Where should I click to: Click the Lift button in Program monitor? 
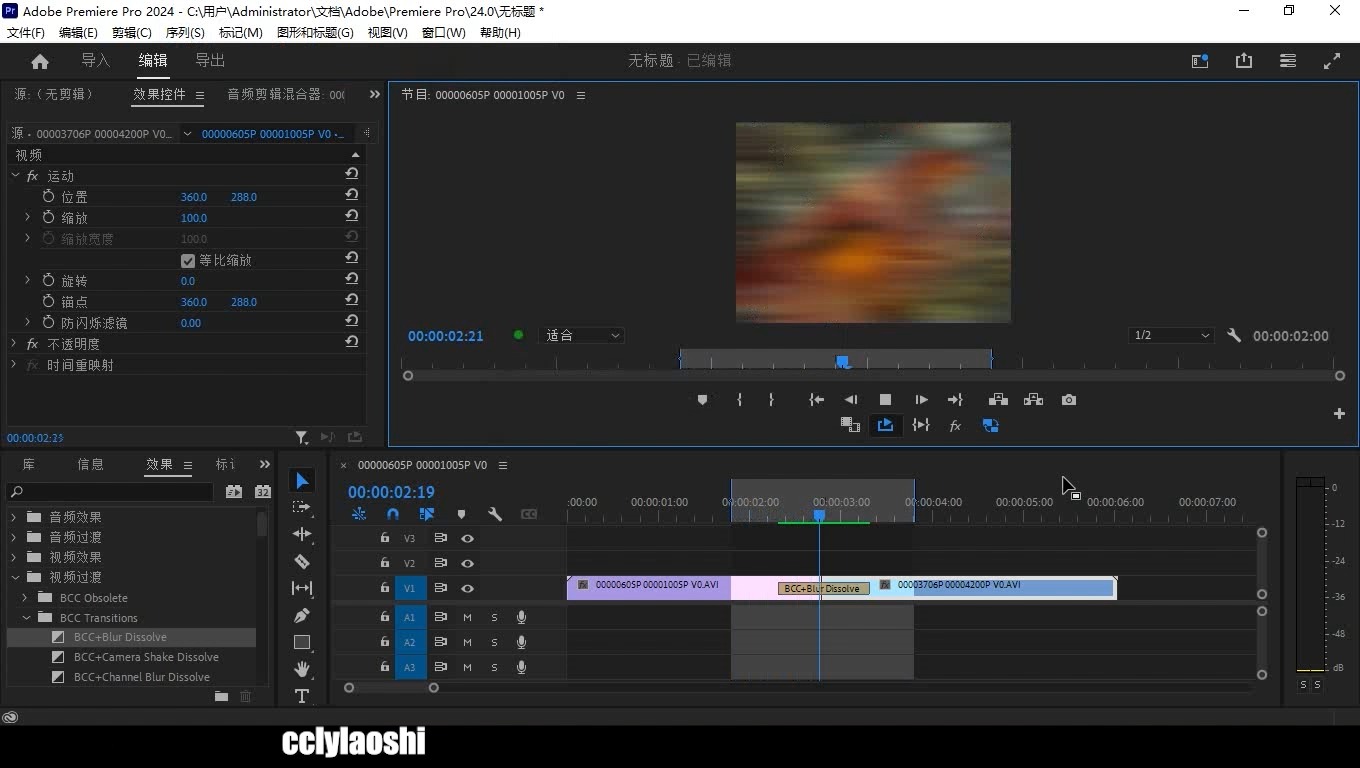tap(998, 400)
